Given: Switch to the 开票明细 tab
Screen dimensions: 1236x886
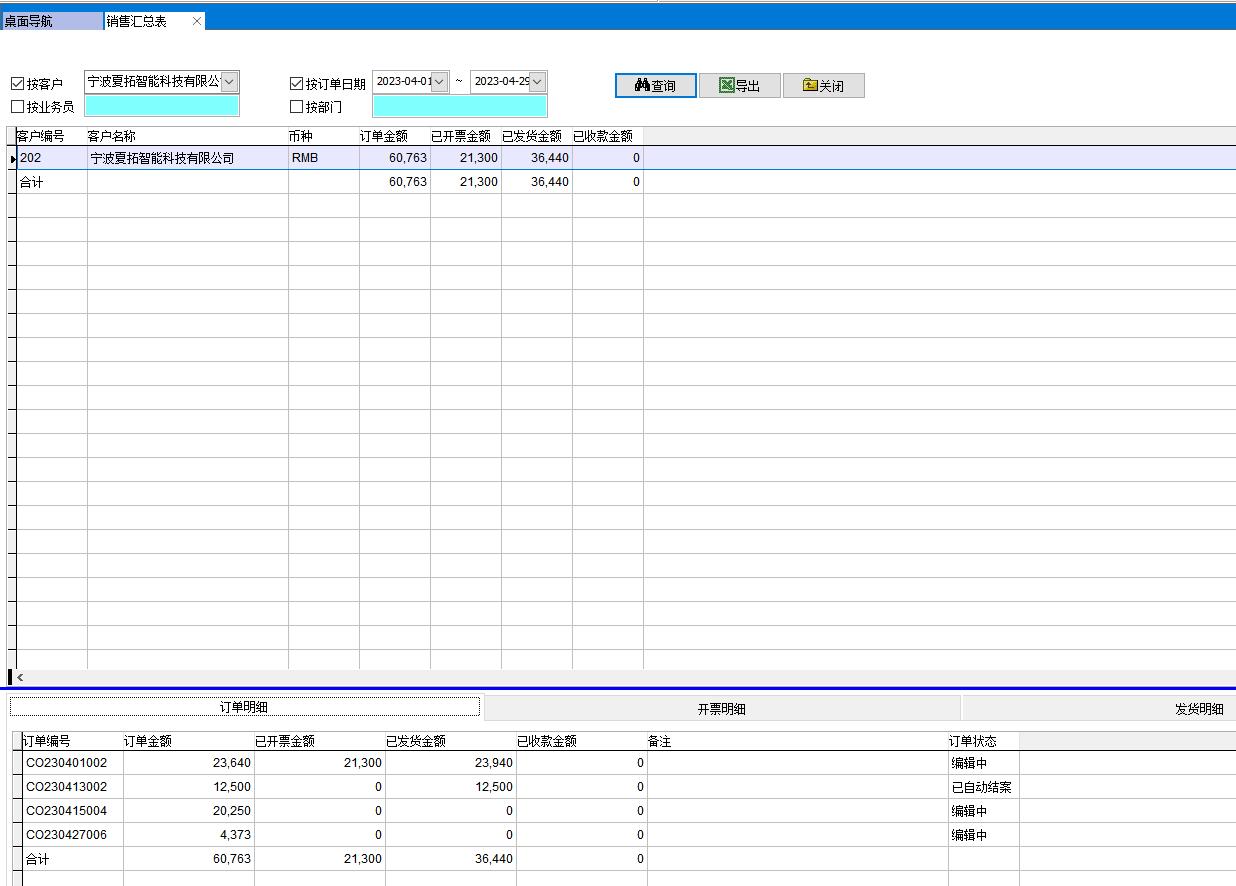Looking at the screenshot, I should pyautogui.click(x=721, y=709).
